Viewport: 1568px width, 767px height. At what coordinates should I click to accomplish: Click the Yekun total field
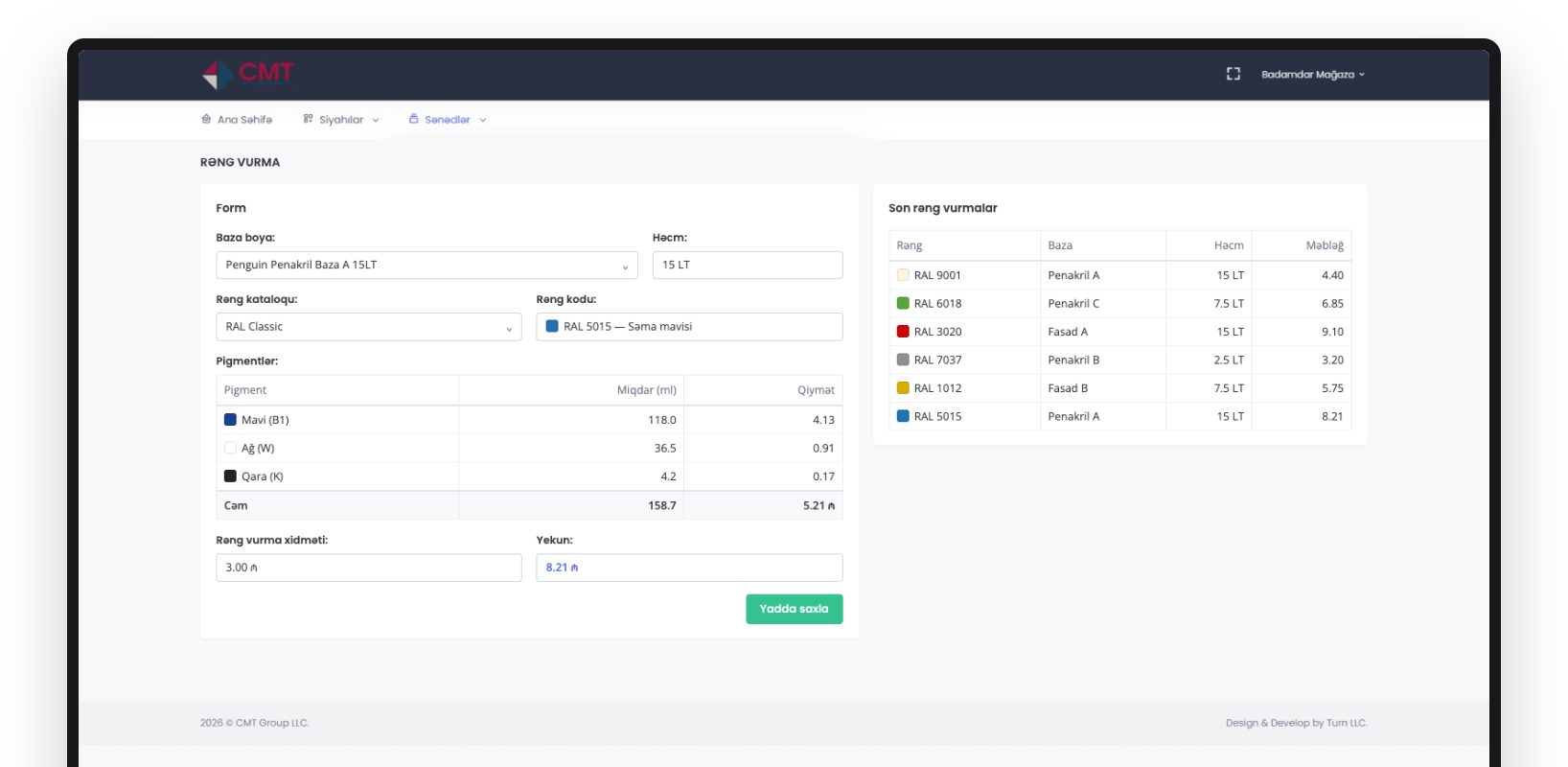click(x=689, y=568)
